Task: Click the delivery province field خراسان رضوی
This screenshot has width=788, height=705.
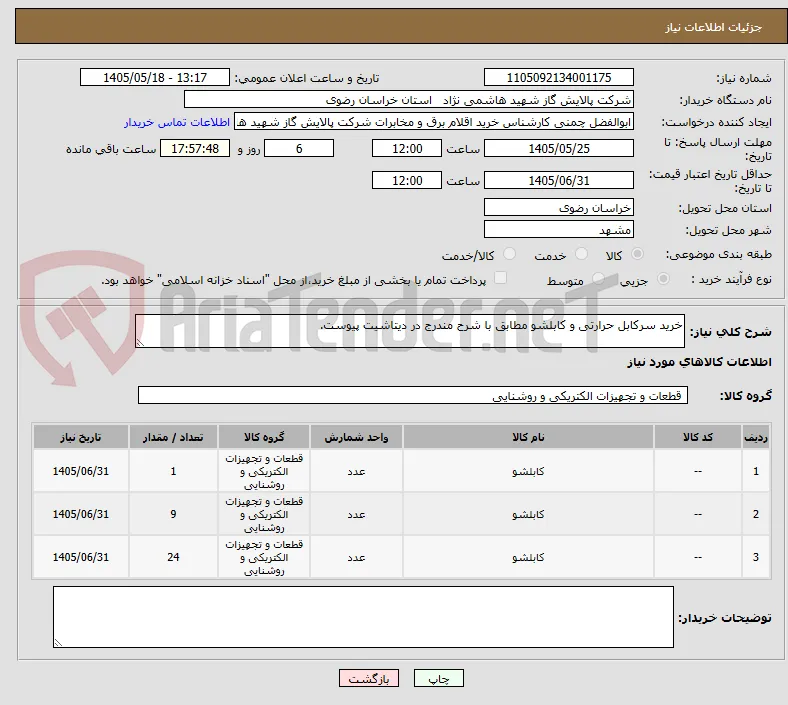Action: click(x=558, y=207)
